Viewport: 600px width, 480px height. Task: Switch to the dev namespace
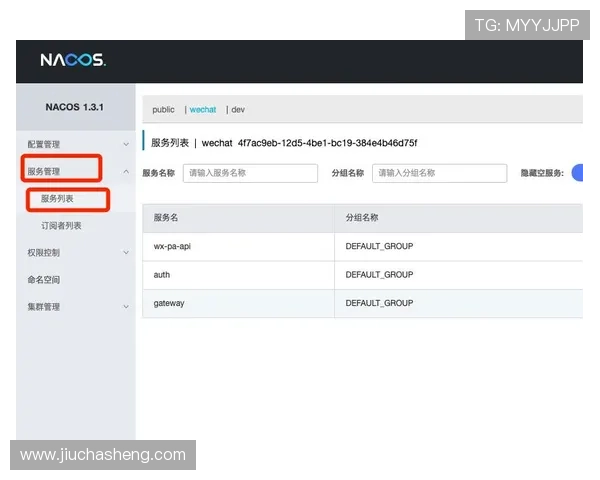tap(238, 110)
